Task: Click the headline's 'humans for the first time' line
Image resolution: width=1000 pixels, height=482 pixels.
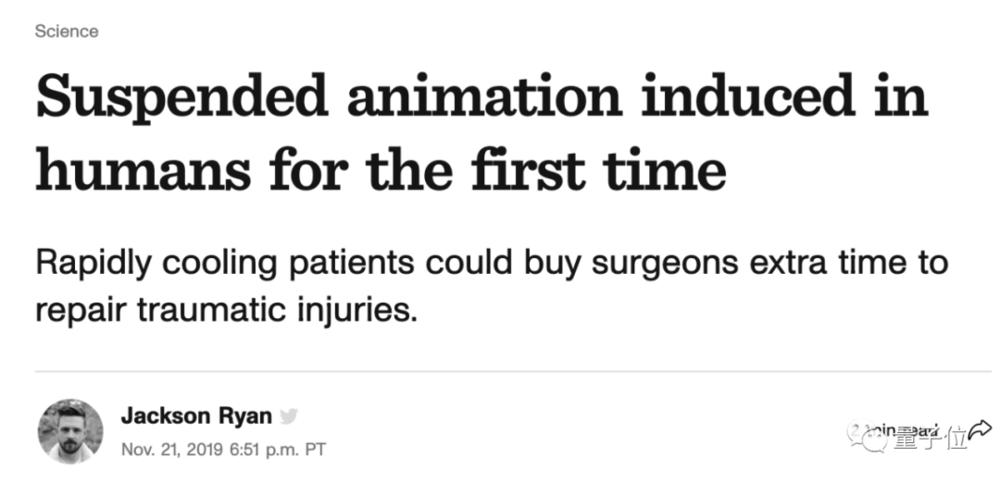Action: (x=381, y=172)
